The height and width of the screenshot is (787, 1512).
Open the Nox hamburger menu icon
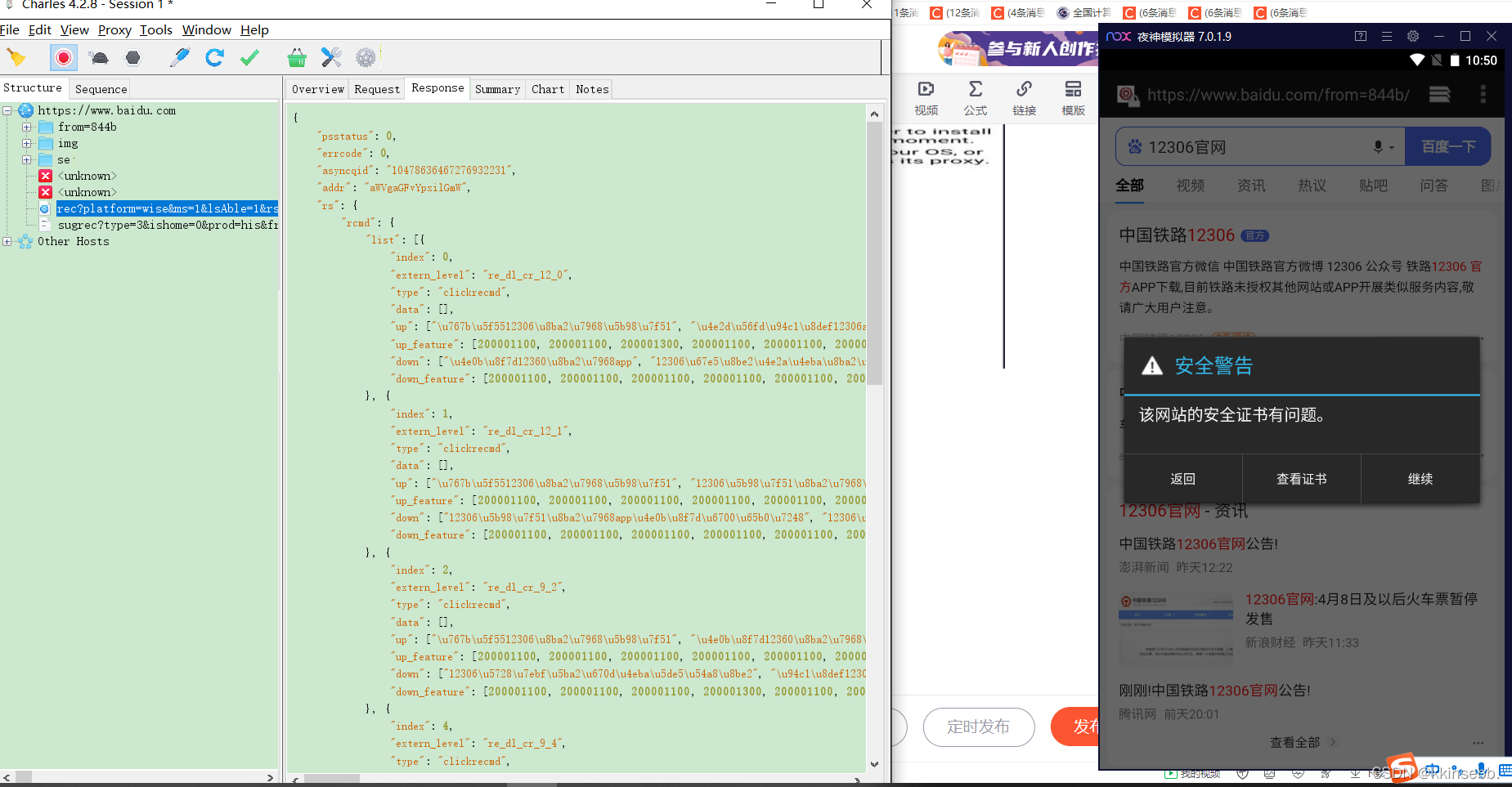coord(1387,36)
